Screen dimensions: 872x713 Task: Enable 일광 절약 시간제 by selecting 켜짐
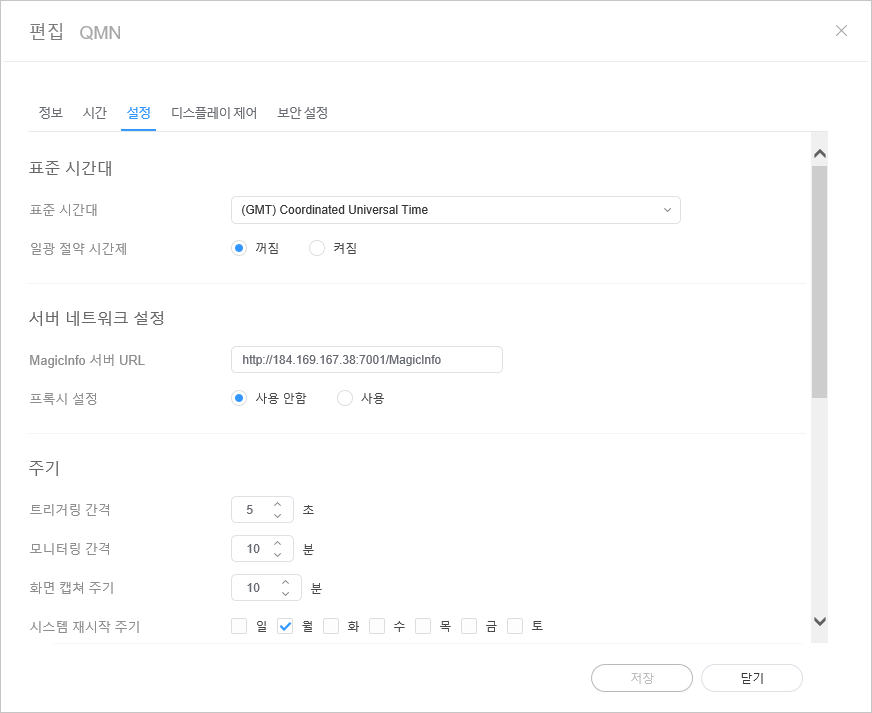tap(318, 249)
